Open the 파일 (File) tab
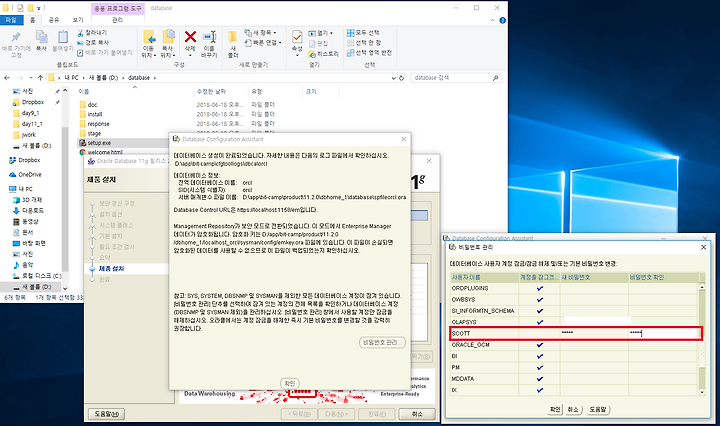 [x=11, y=20]
